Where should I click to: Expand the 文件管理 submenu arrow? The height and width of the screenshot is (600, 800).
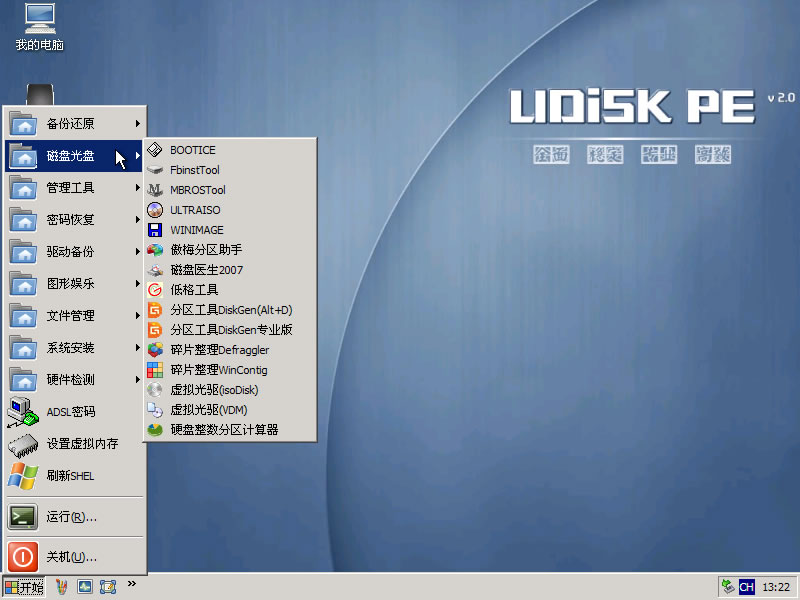coord(138,316)
